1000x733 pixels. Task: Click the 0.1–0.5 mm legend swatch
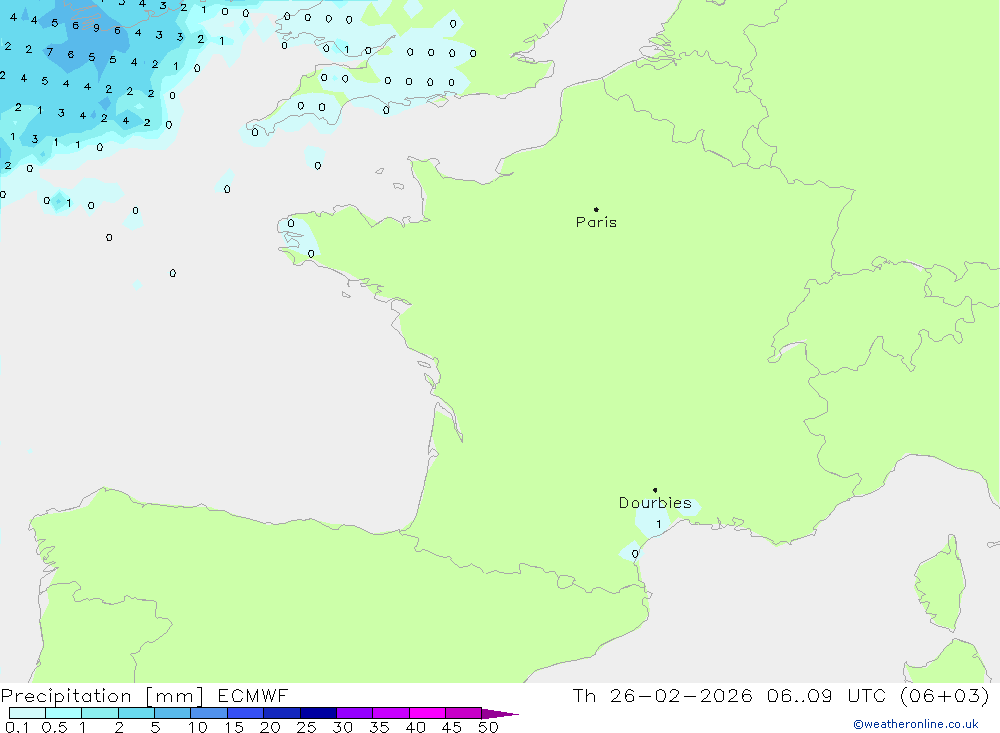coord(27,713)
